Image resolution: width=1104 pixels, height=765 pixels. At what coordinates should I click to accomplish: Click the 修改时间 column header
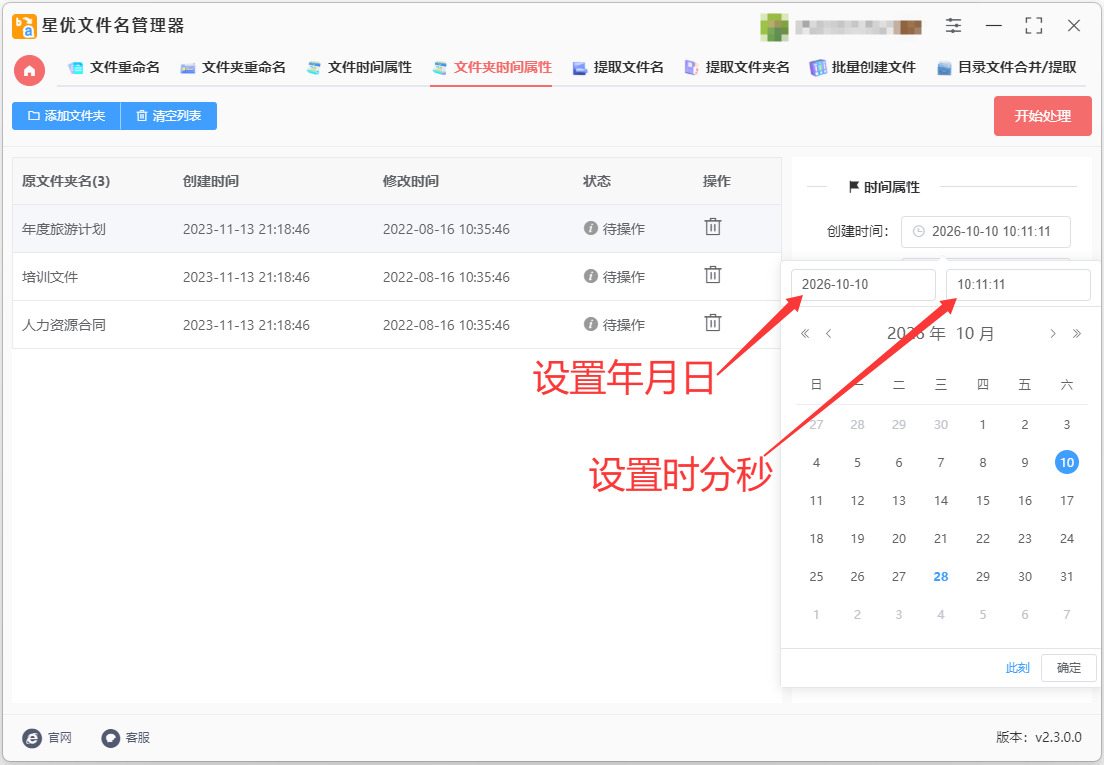pos(410,181)
